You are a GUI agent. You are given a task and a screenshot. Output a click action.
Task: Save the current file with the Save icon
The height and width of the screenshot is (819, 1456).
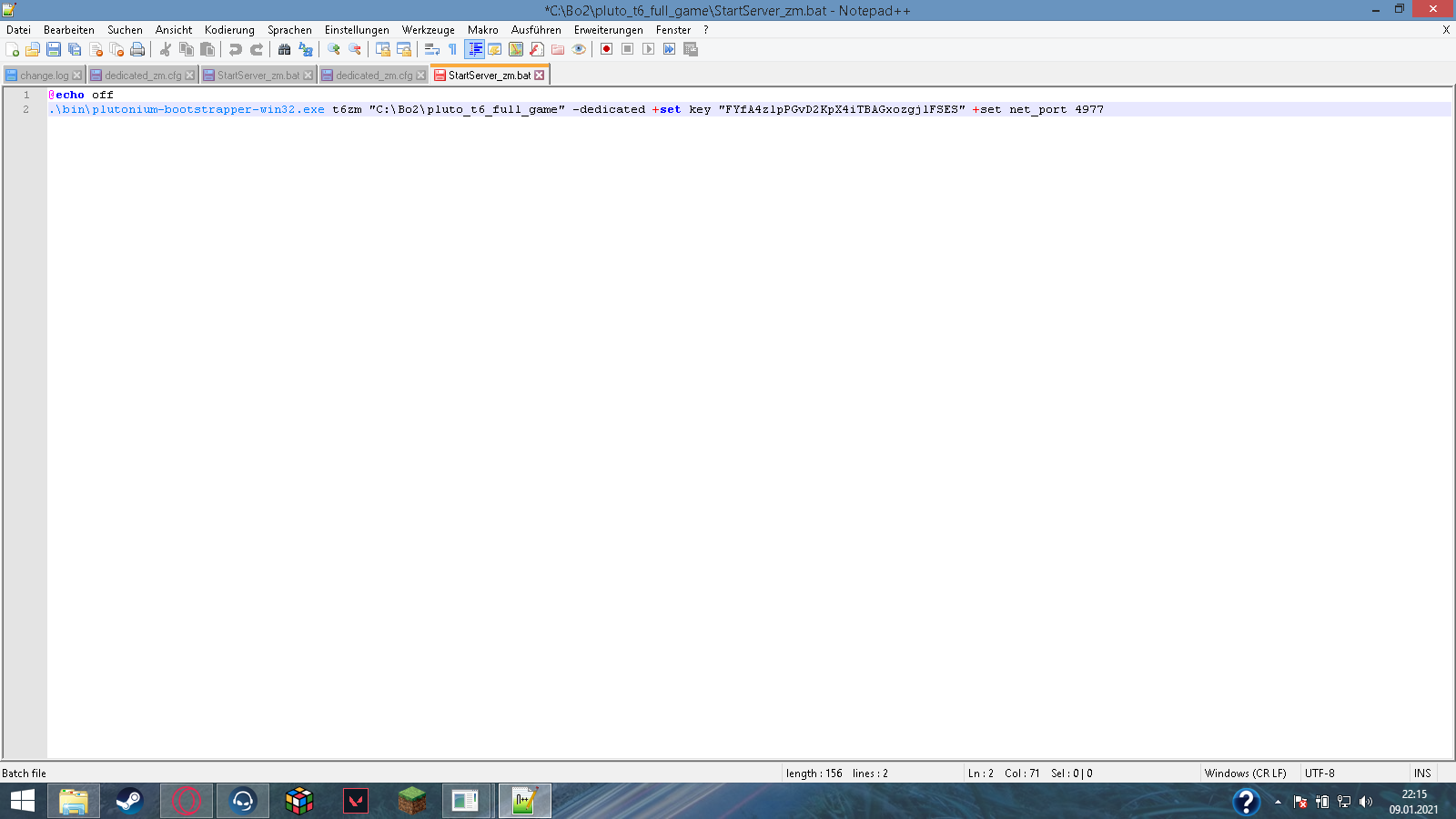tap(54, 49)
